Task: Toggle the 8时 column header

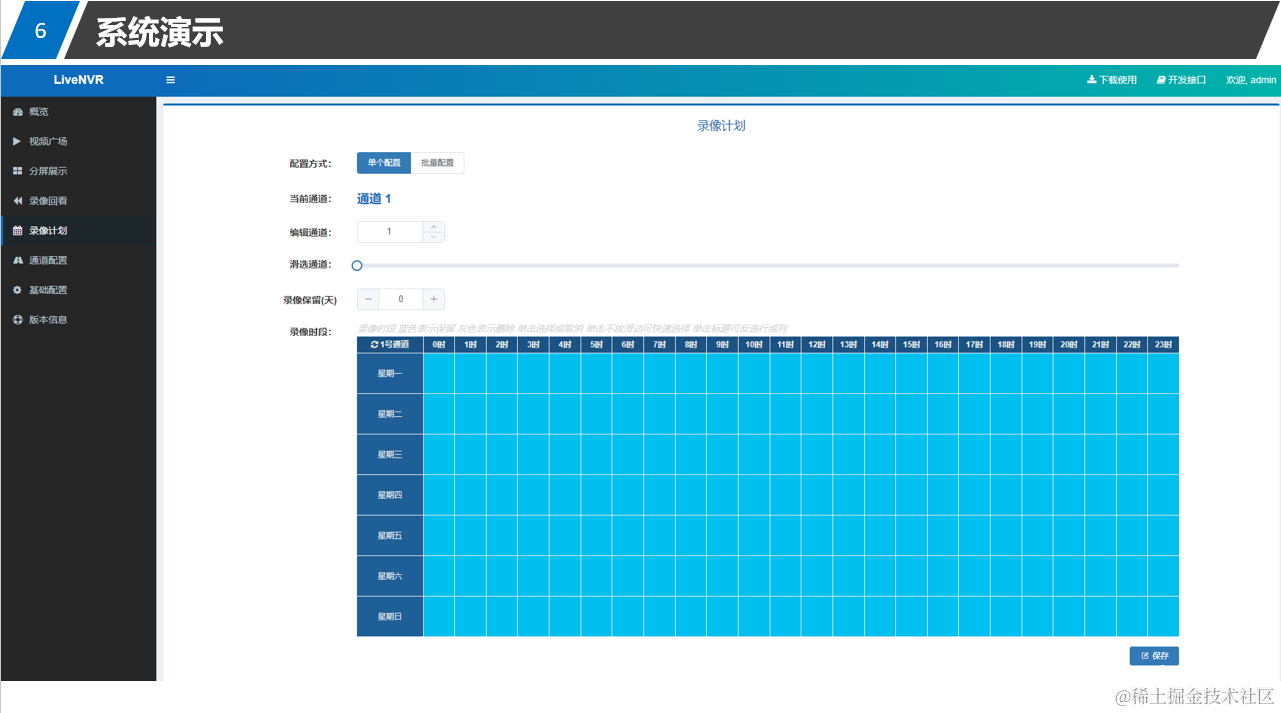Action: (x=691, y=344)
